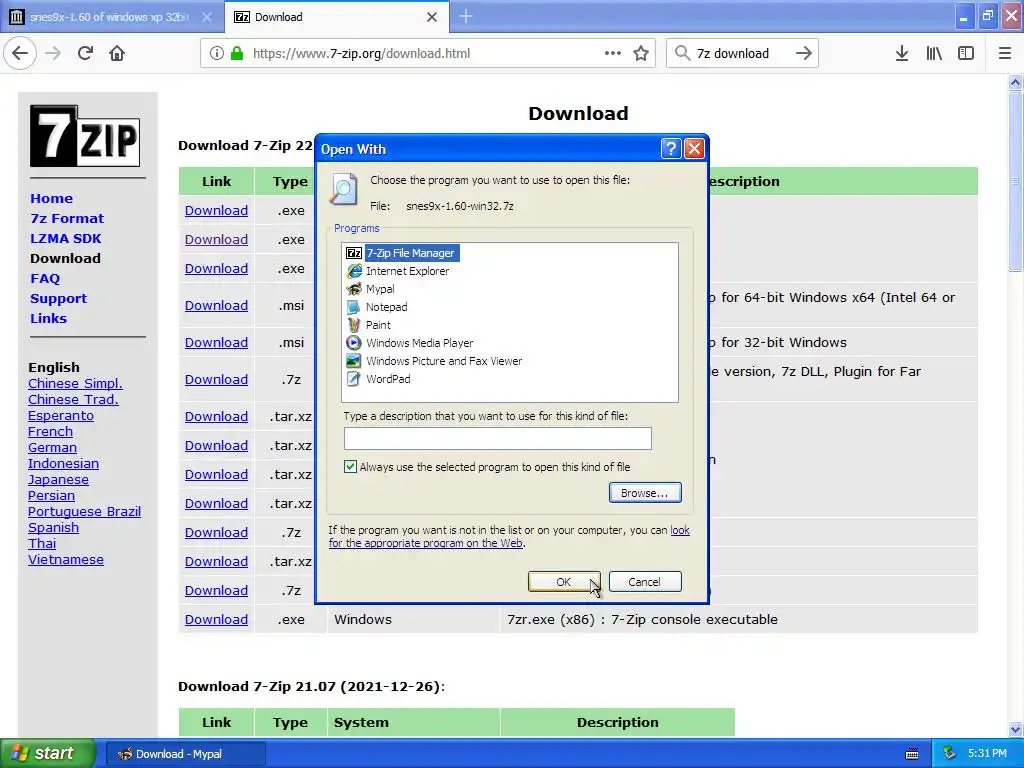
Task: Close the Open With dialog
Action: tap(694, 149)
